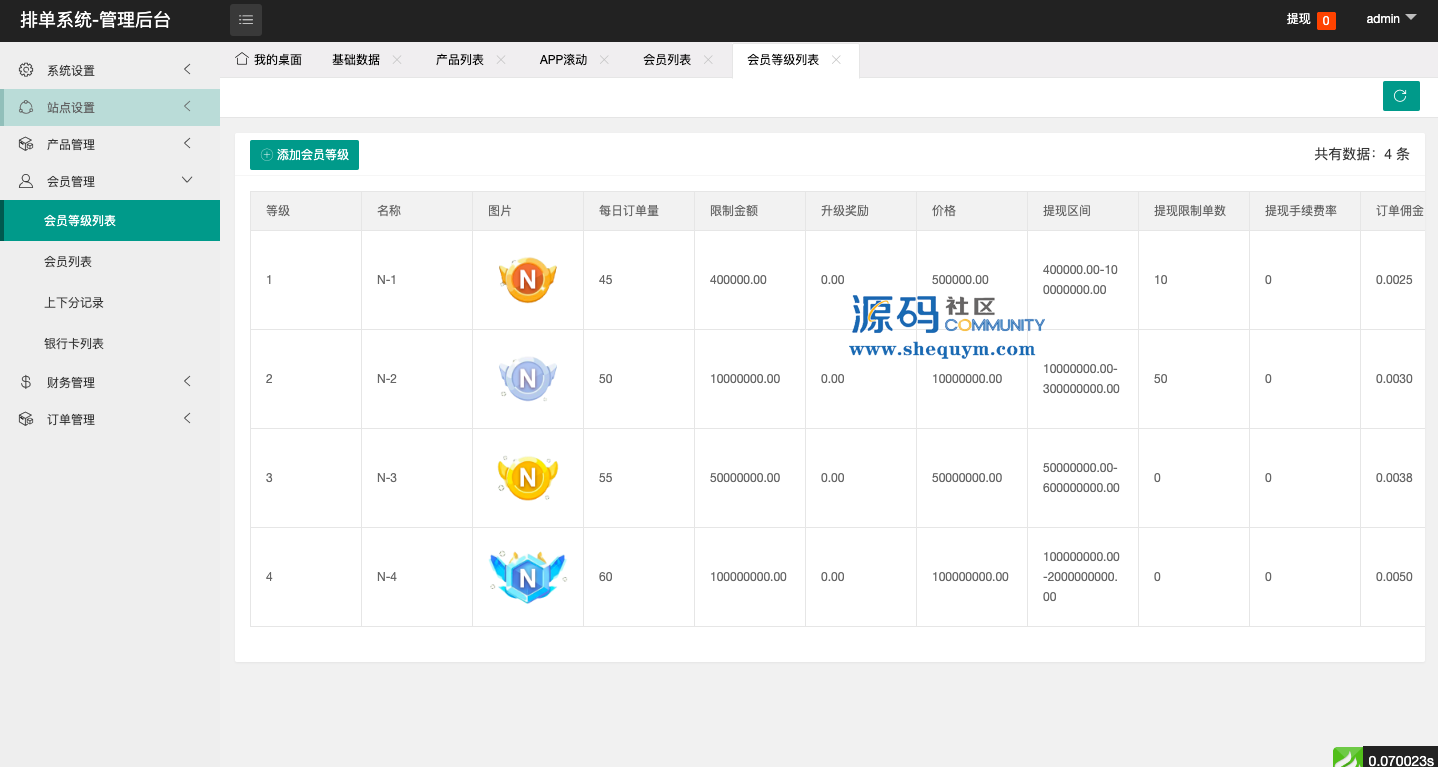The height and width of the screenshot is (767, 1438).
Task: Click the 提现 link in the header
Action: click(x=1298, y=19)
